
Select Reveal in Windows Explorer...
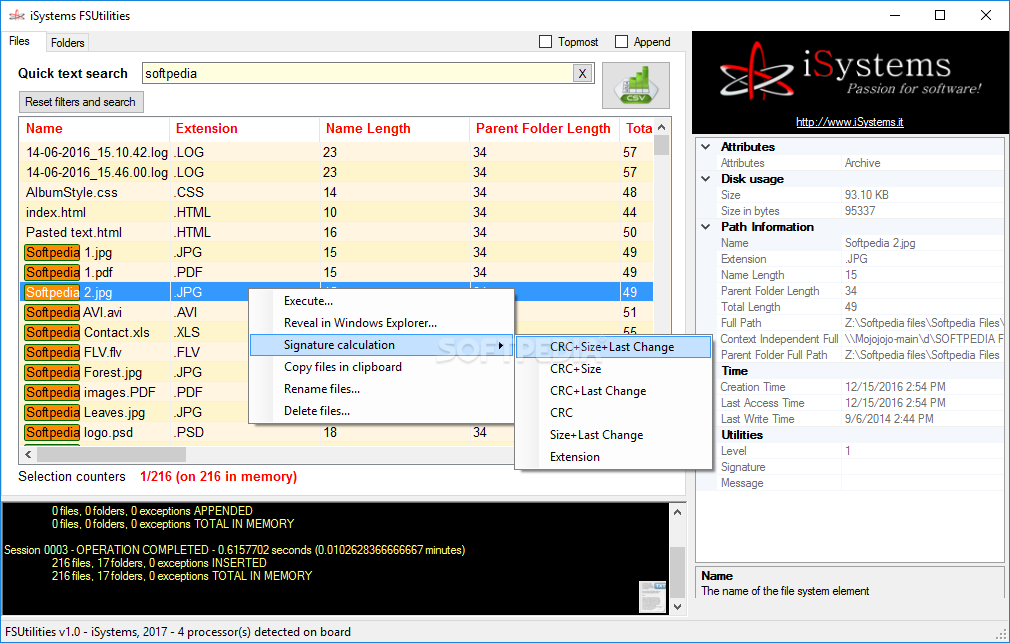[x=381, y=323]
